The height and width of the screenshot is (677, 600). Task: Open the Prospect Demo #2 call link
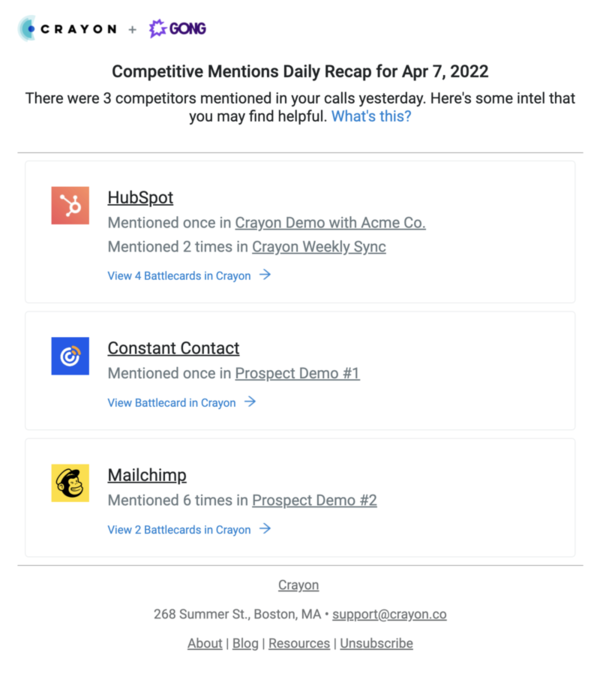coord(314,500)
